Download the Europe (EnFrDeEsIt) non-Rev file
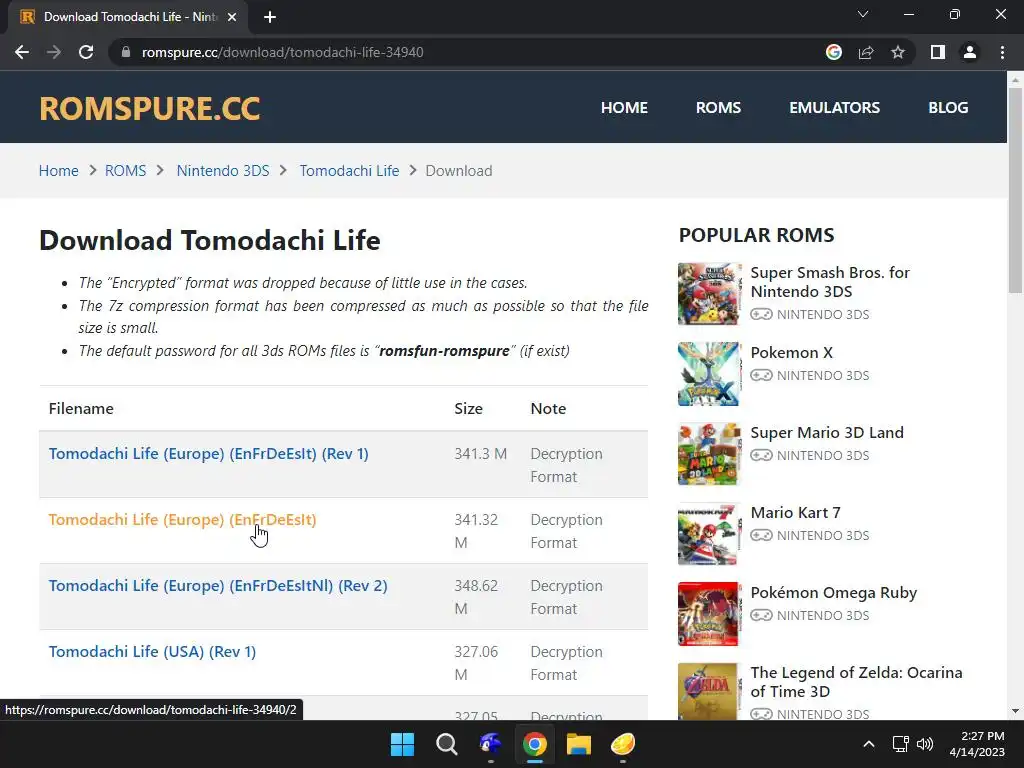Viewport: 1024px width, 768px height. pyautogui.click(x=182, y=520)
